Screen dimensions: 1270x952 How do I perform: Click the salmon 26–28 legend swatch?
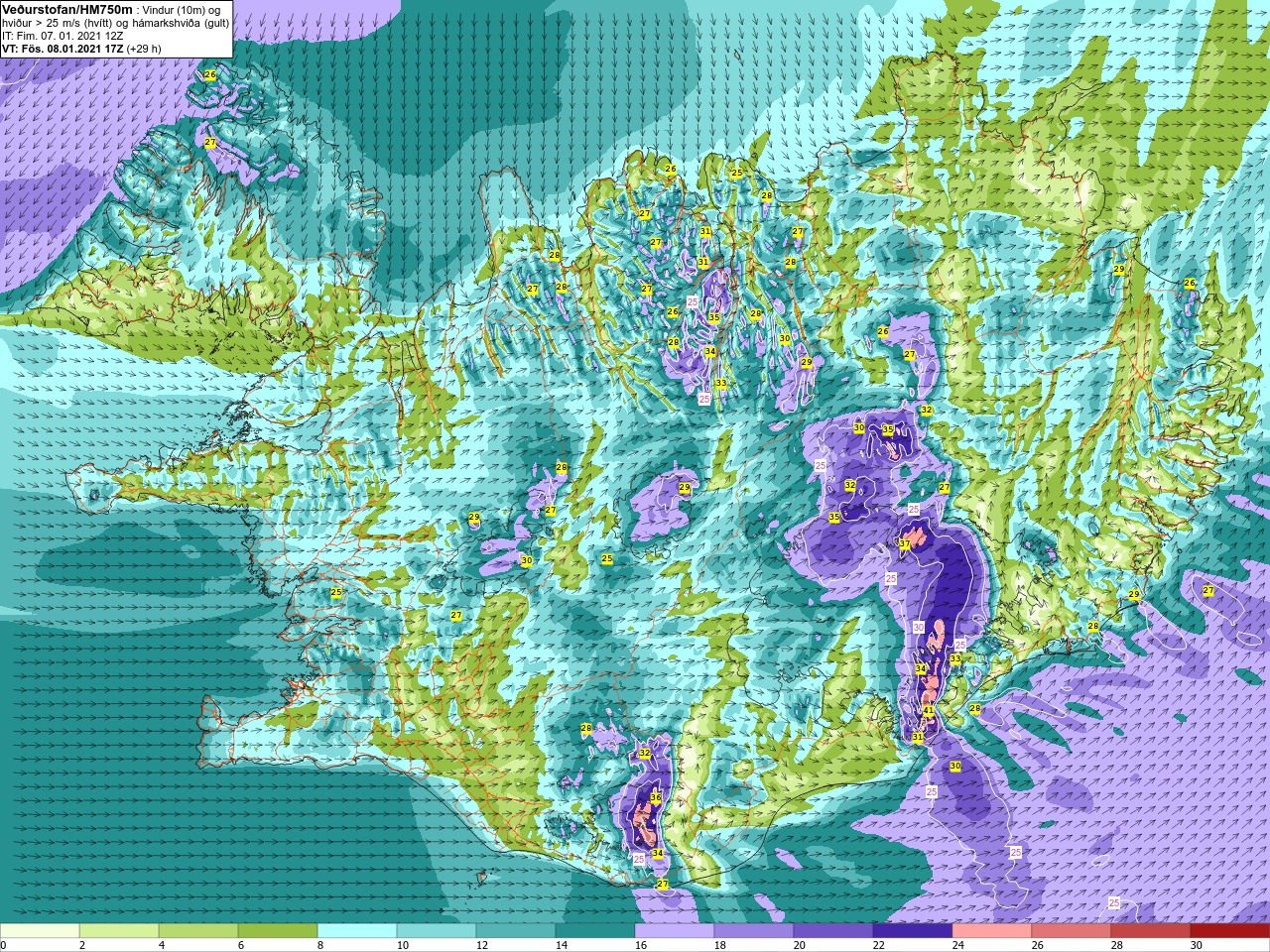coord(1072,931)
